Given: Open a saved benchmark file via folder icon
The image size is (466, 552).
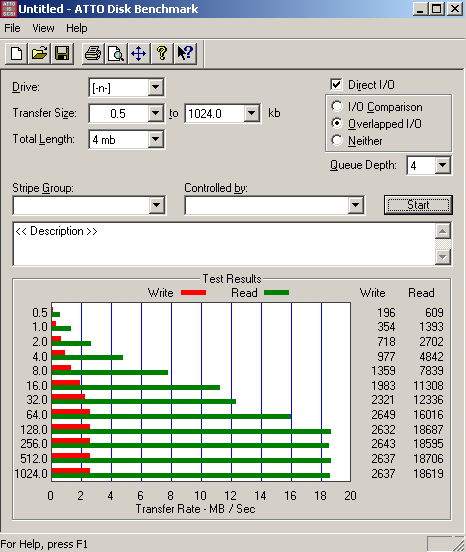Looking at the screenshot, I should click(39, 54).
